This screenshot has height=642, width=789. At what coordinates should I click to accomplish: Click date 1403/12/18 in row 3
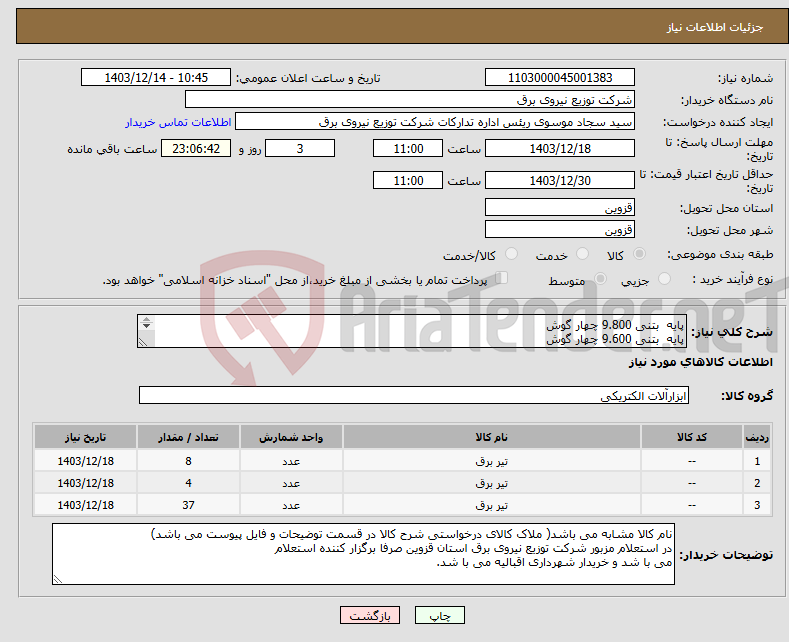point(86,505)
